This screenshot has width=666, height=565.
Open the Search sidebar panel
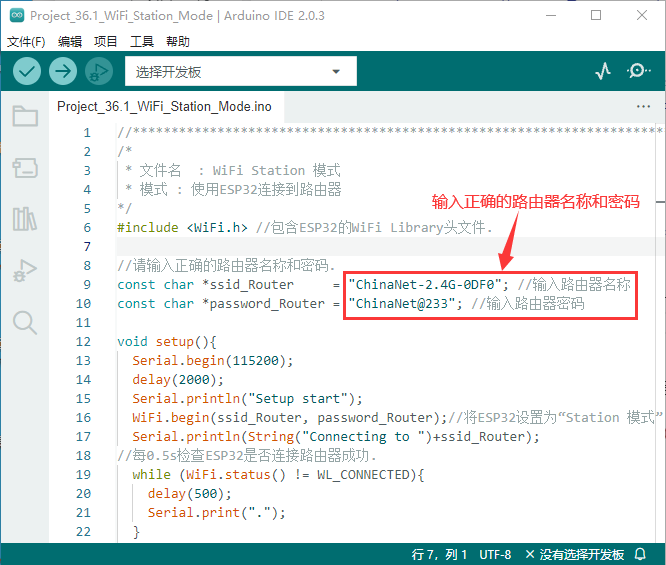point(25,322)
